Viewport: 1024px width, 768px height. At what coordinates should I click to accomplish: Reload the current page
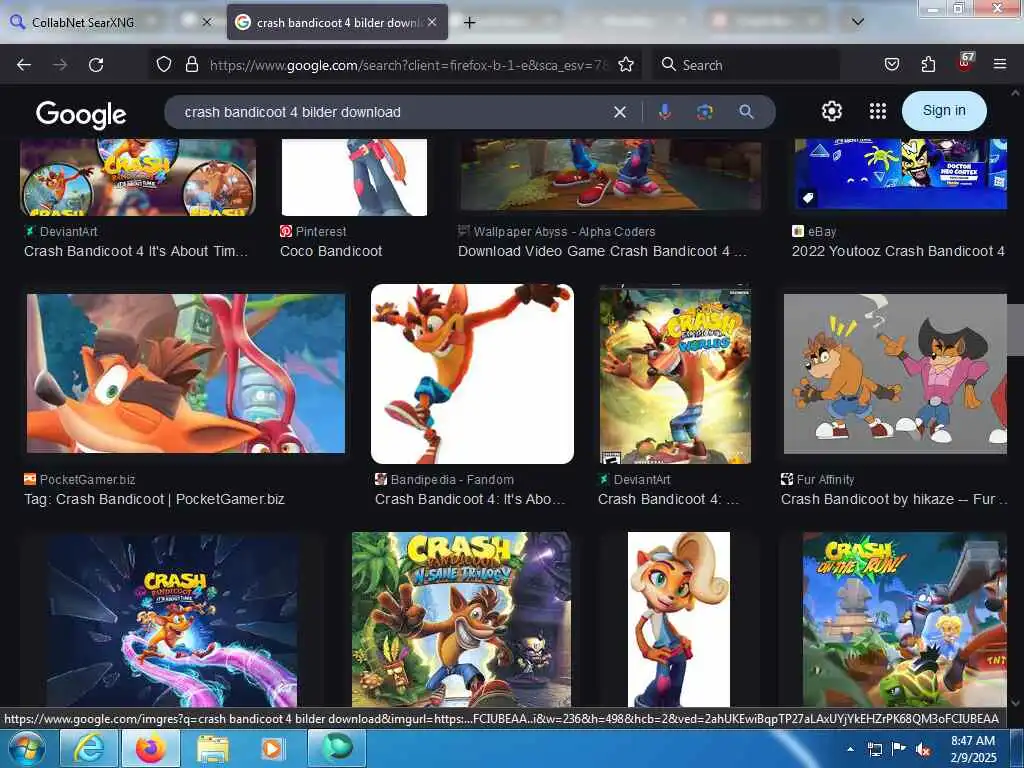(x=96, y=65)
